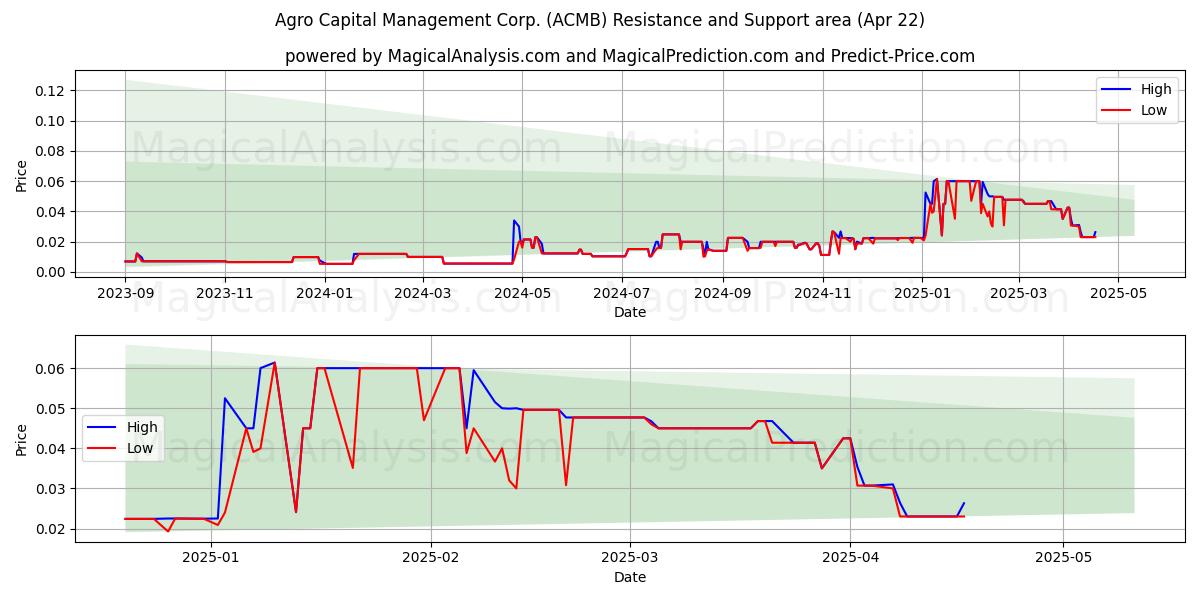Click the bottom chart 2025-04 tick label
Screen dimensions: 1200x600
[x=850, y=558]
